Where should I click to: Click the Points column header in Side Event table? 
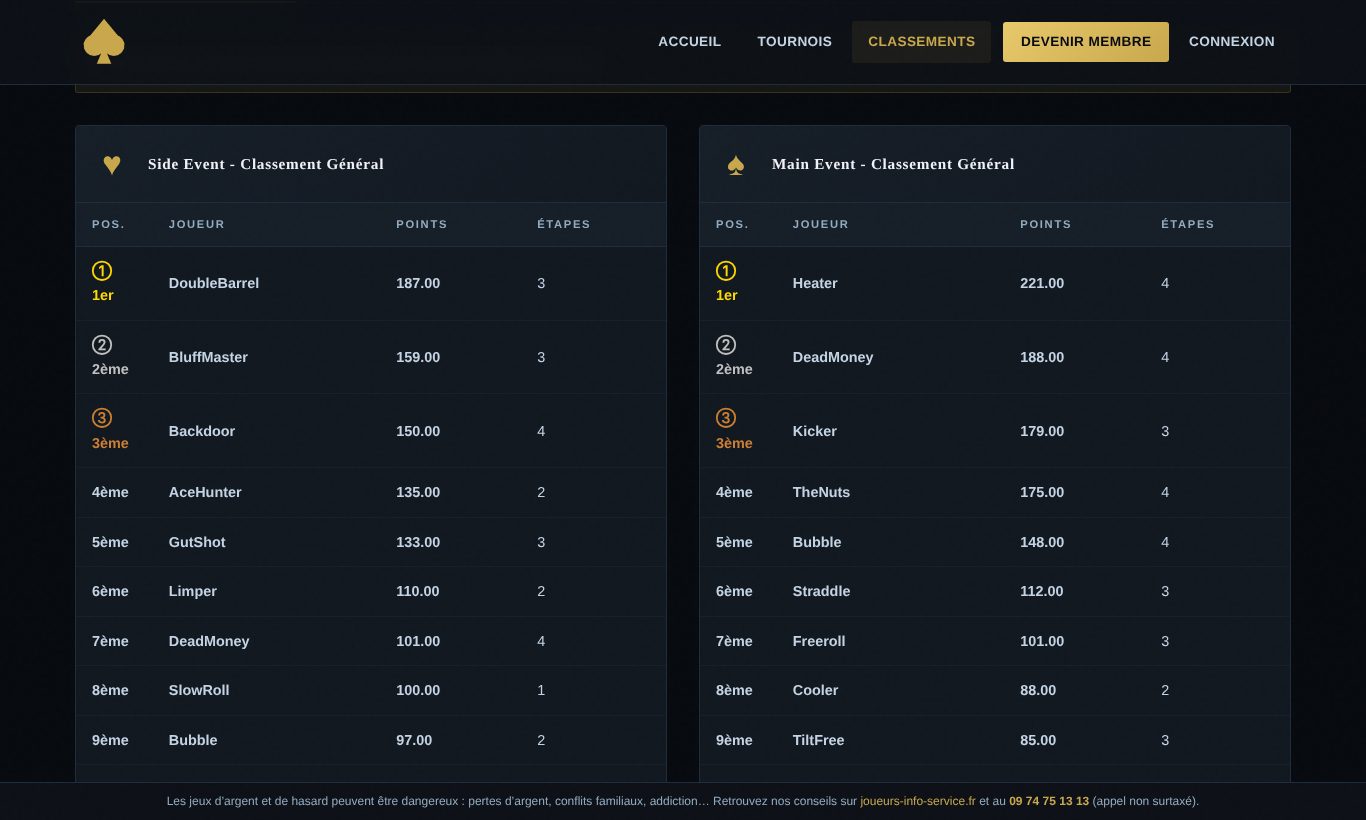(422, 224)
